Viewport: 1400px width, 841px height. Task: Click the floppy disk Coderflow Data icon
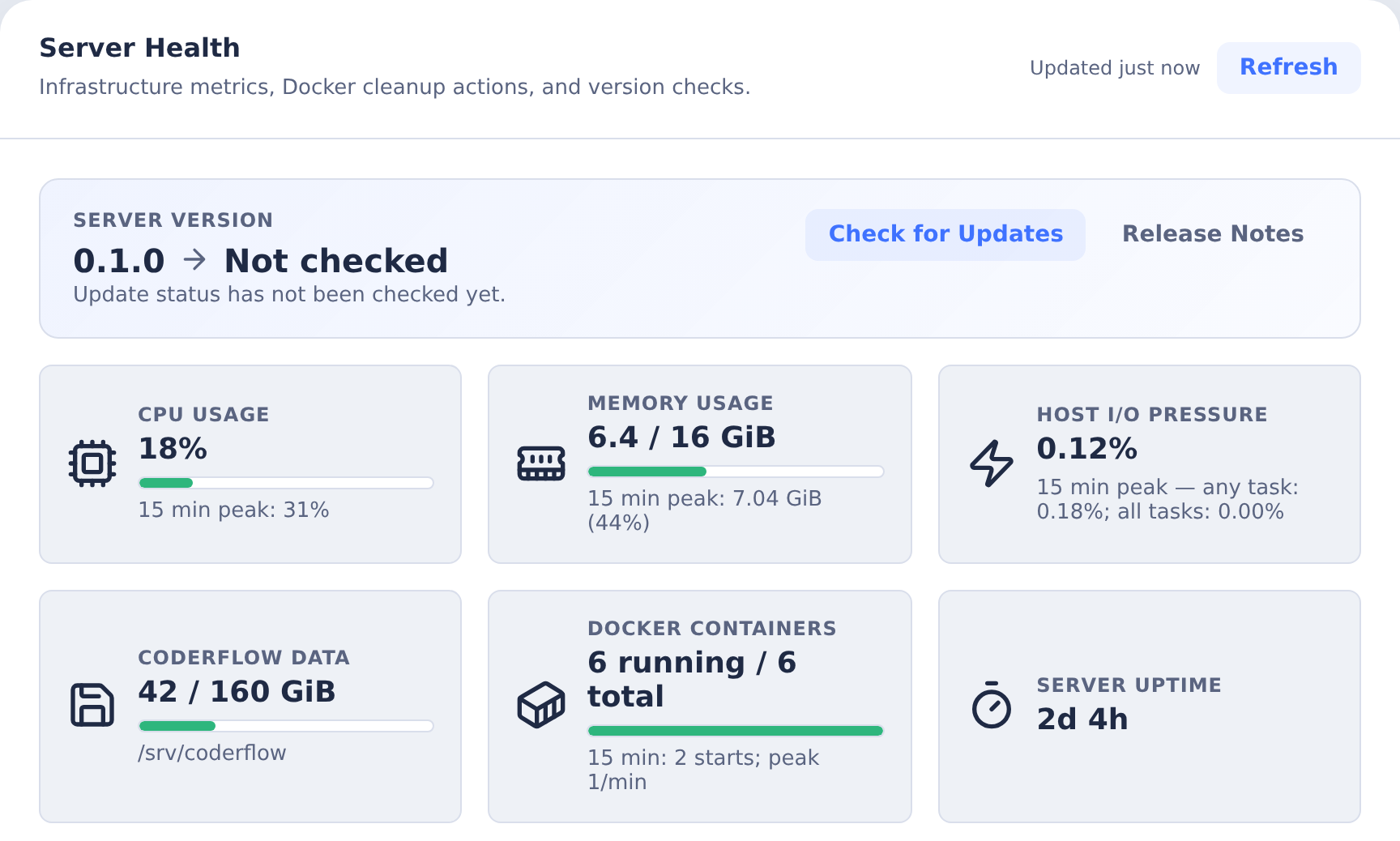pyautogui.click(x=92, y=705)
